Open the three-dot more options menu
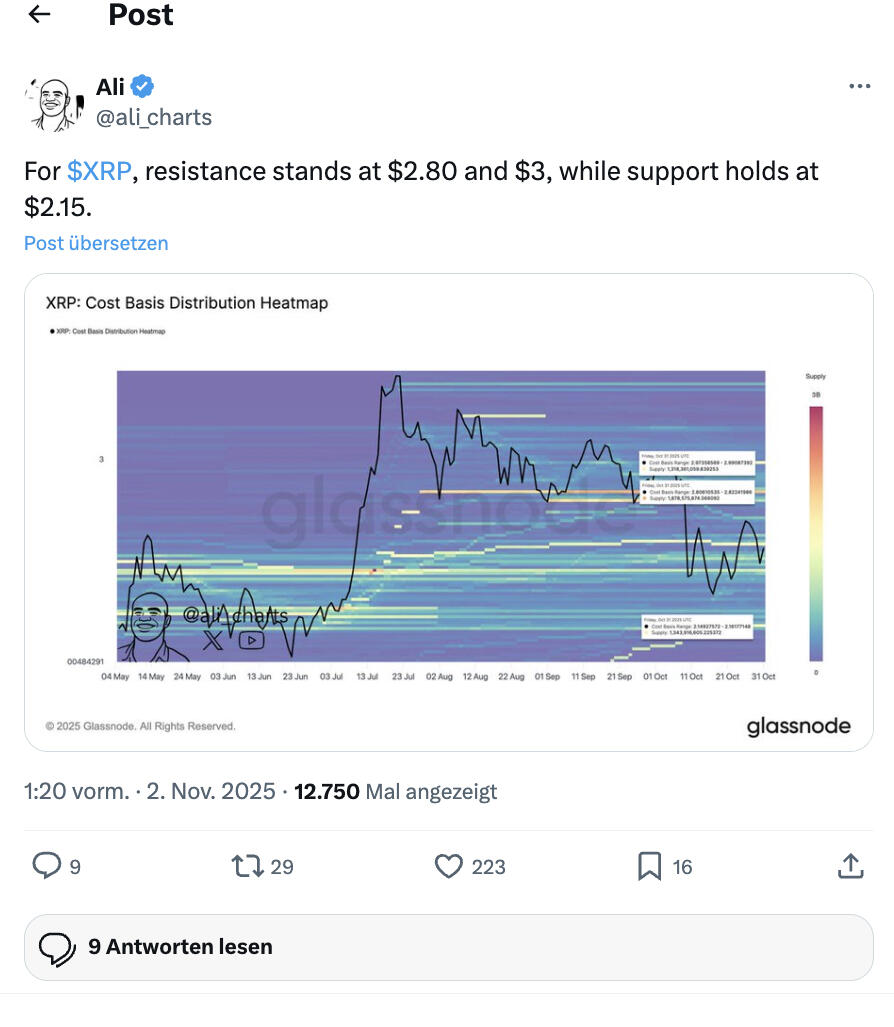 859,87
